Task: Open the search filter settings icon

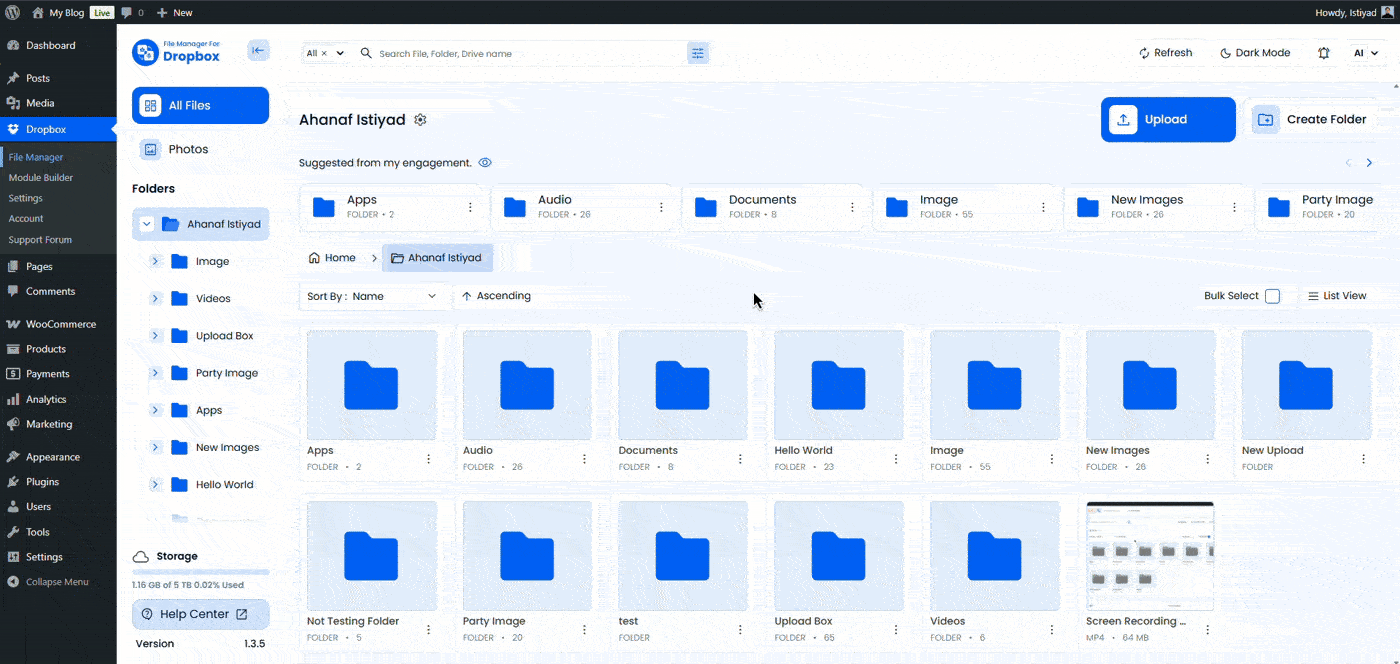Action: point(697,53)
